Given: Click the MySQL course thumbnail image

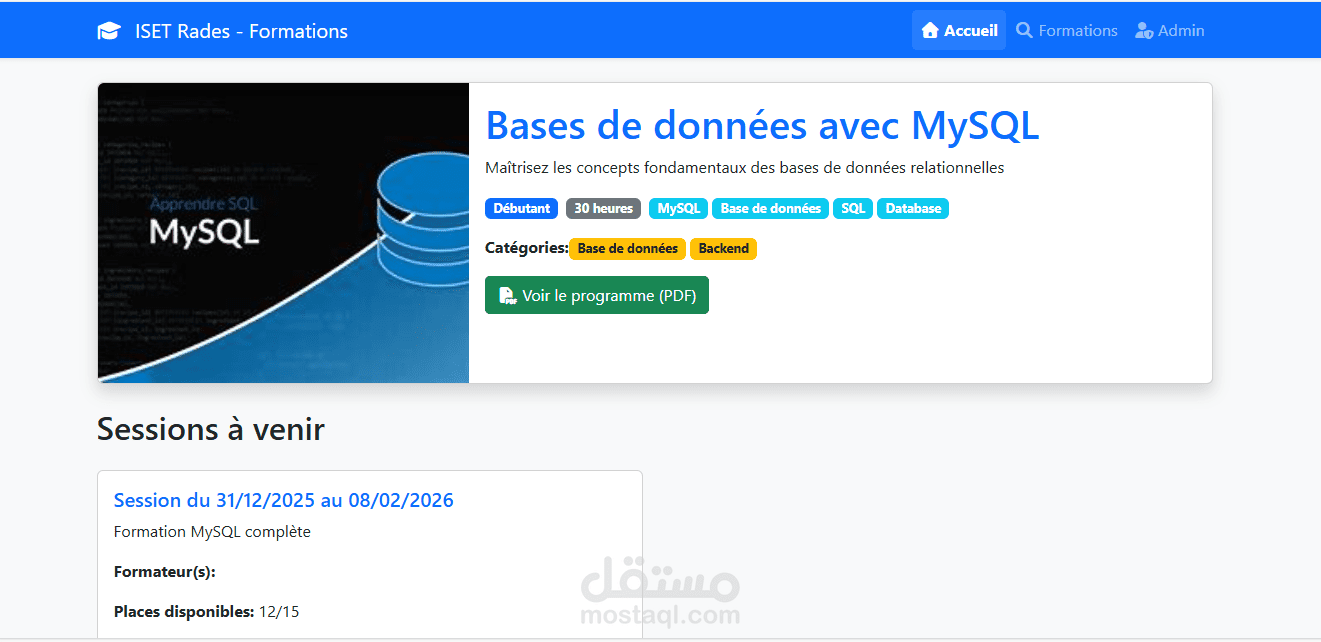Looking at the screenshot, I should tap(283, 232).
